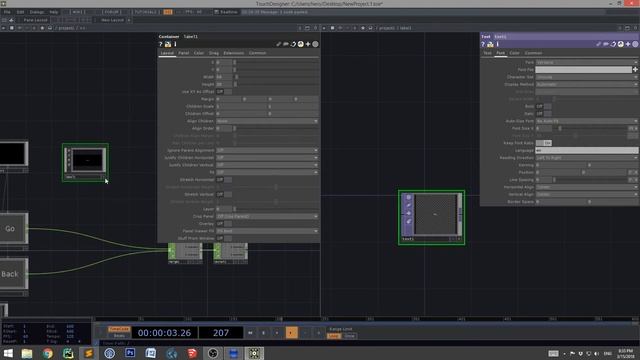Viewport: 640px width, 360px height.
Task: Click the comment pencil icon in Text panel
Action: tap(598, 44)
